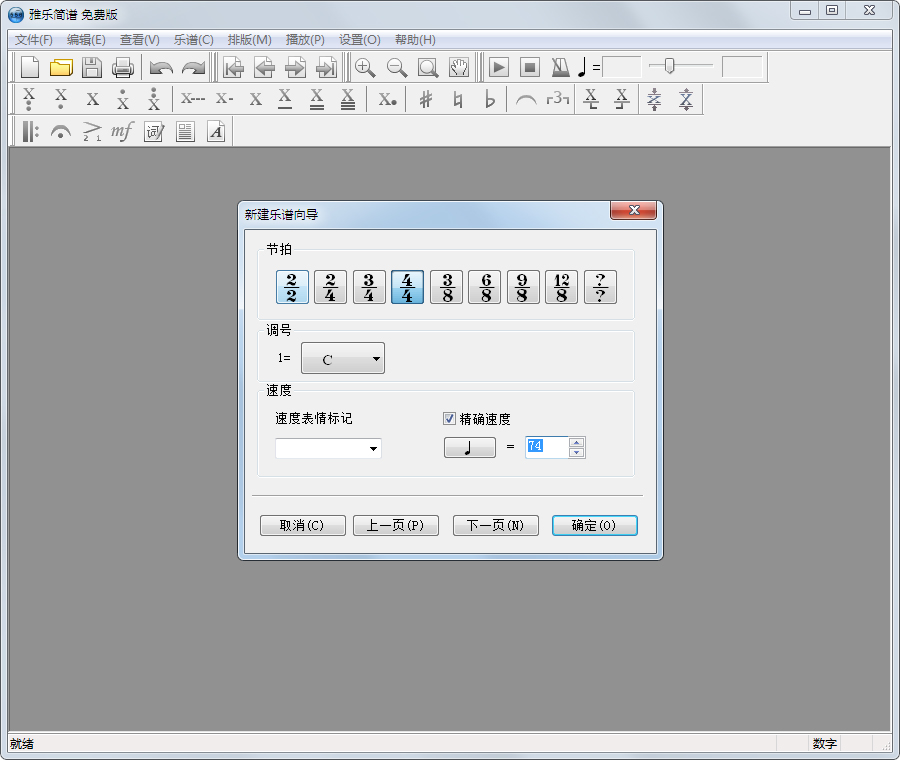Select the sharp accidental tool
Screen dimensions: 900x760
(427, 99)
